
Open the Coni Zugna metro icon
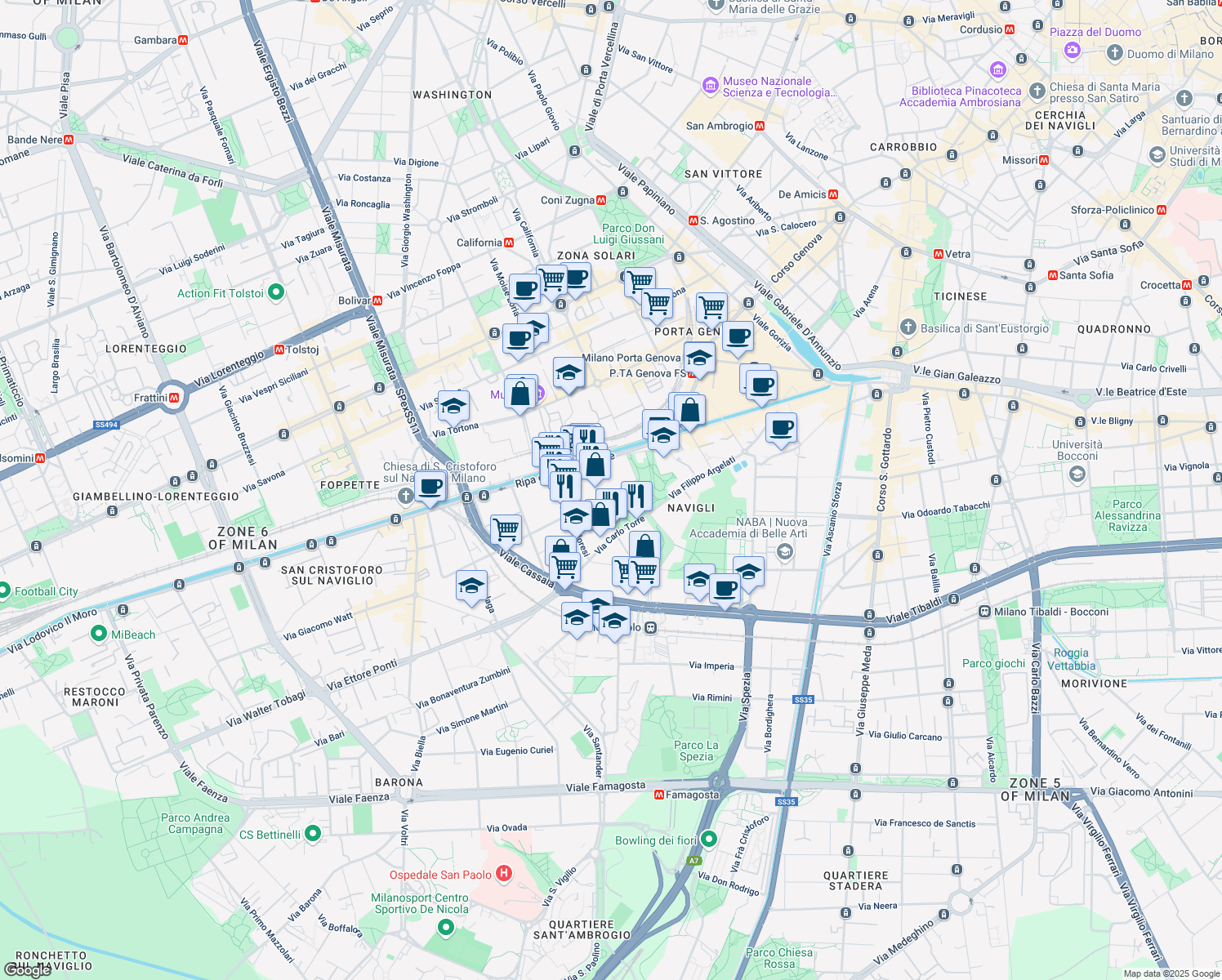click(x=601, y=200)
